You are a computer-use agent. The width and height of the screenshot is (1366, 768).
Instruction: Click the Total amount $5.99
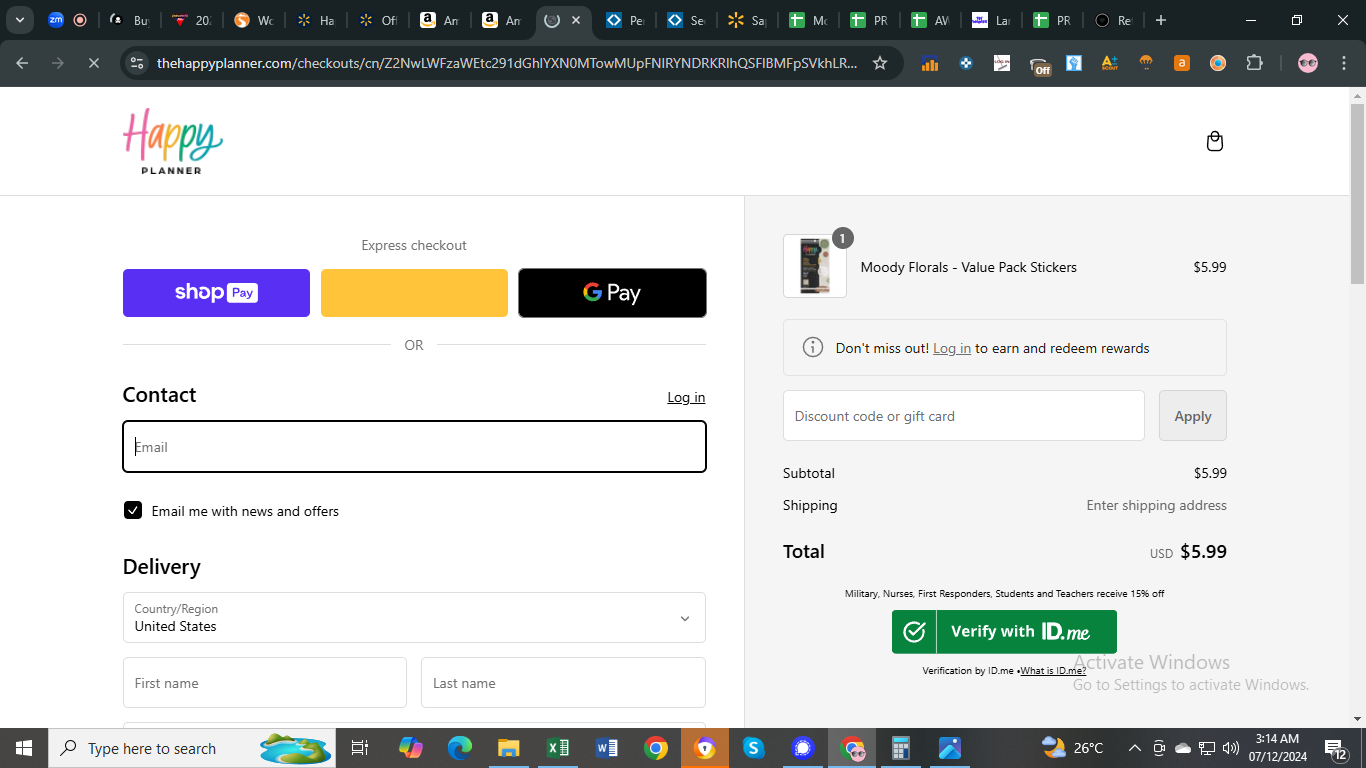[x=1203, y=552]
